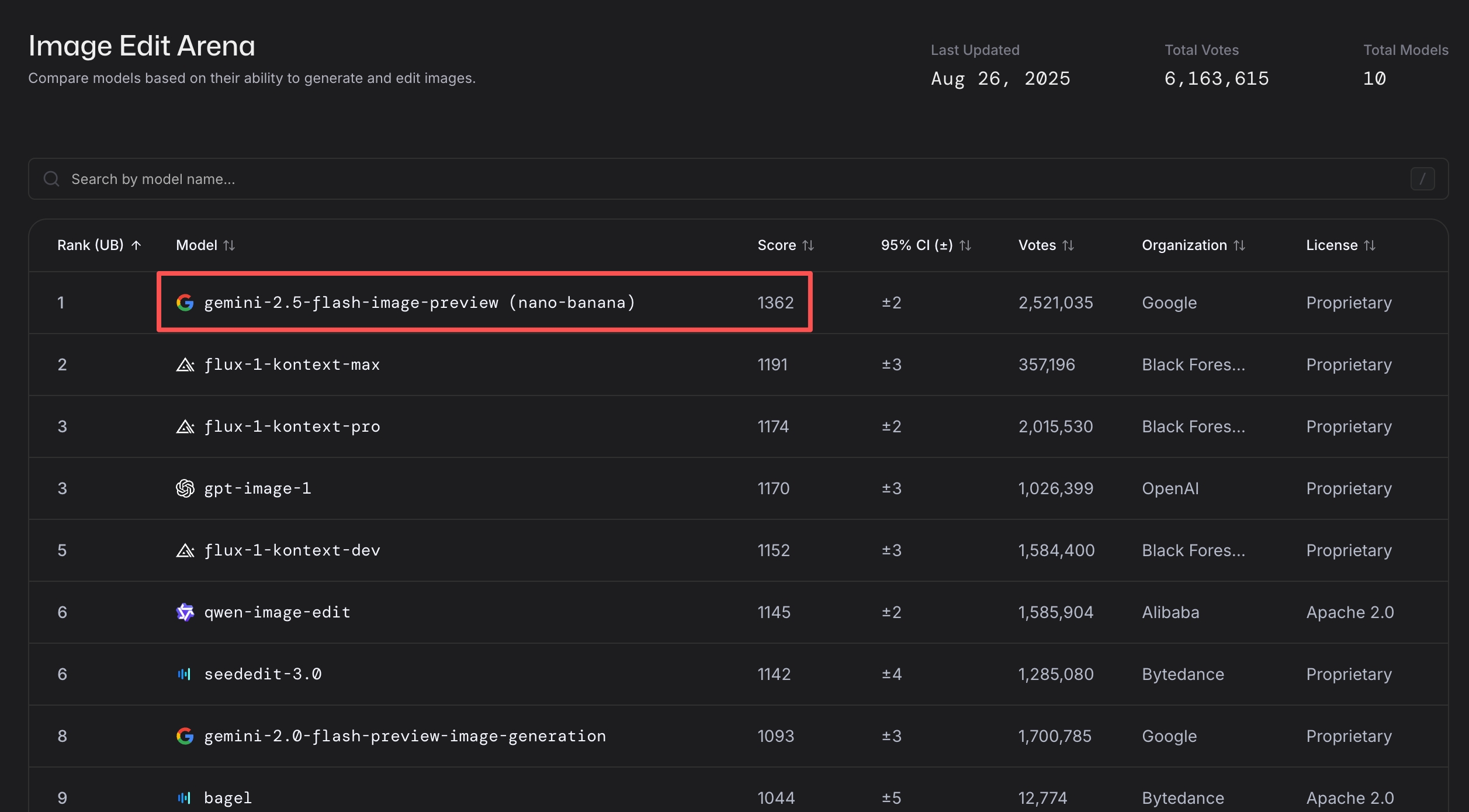Click the Bytedance icon beside bagel
Viewport: 1469px width, 812px height.
coord(184,798)
